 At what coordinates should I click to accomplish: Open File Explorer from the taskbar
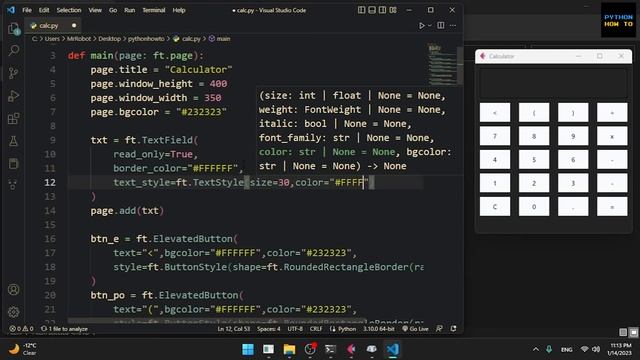pyautogui.click(x=289, y=349)
